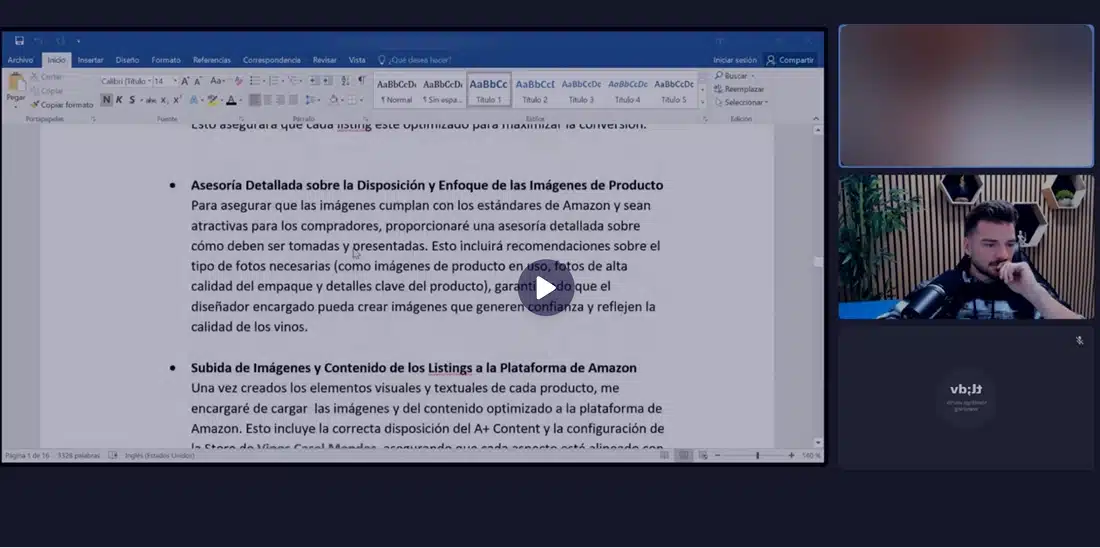Open line spacing options
Screen dimensions: 1100x548
tap(311, 100)
